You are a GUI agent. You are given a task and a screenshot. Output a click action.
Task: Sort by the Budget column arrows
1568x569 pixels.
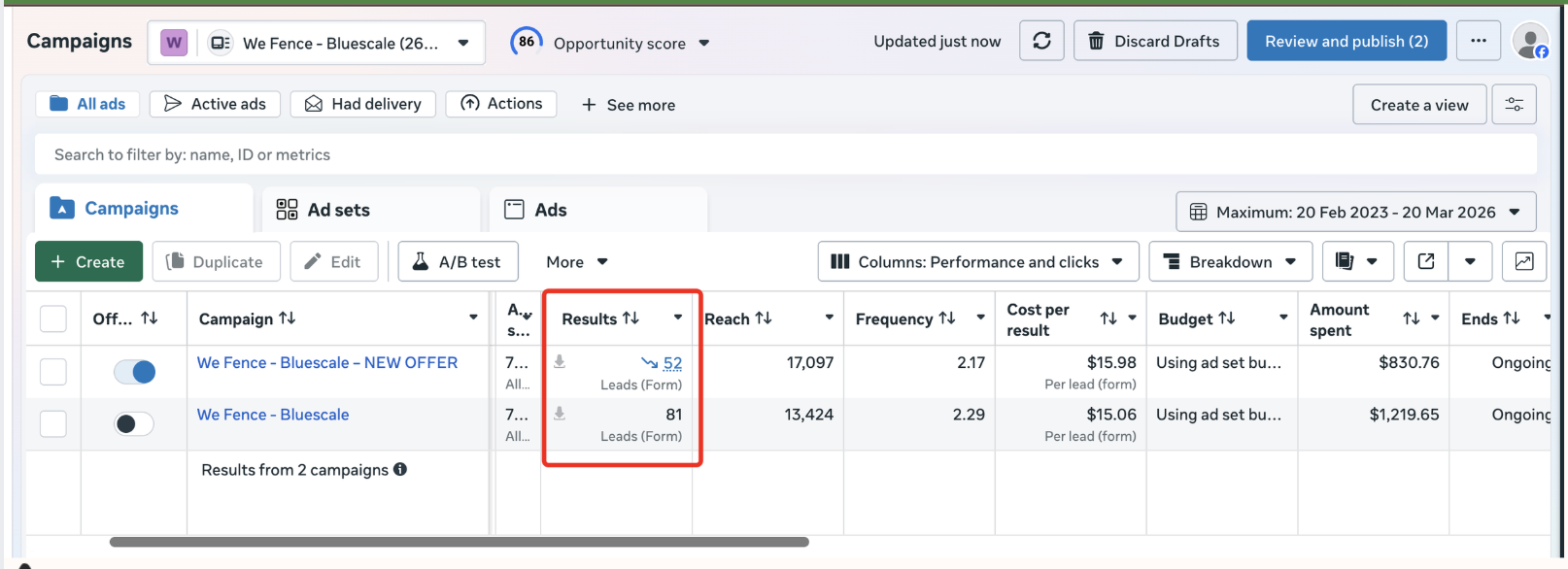coord(1227,318)
